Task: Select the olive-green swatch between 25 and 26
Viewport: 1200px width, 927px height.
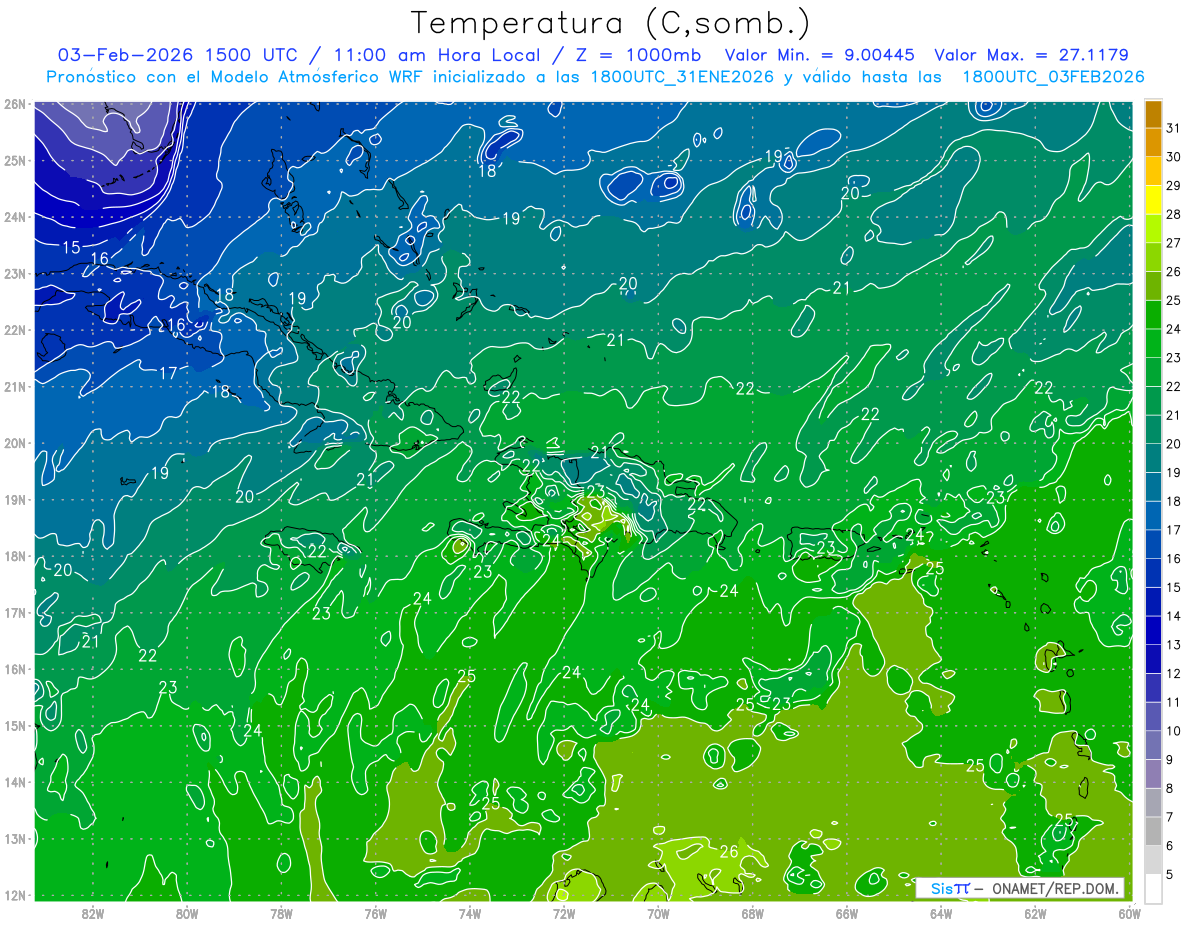Action: 1153,286
